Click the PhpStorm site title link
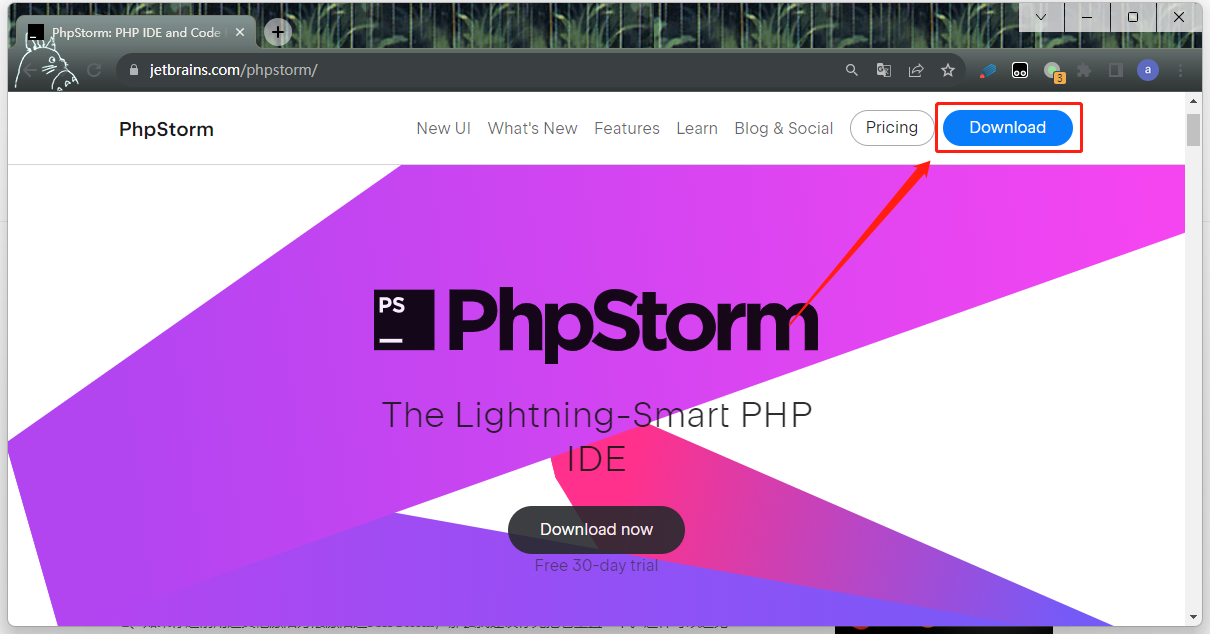This screenshot has height=634, width=1210. [x=166, y=129]
